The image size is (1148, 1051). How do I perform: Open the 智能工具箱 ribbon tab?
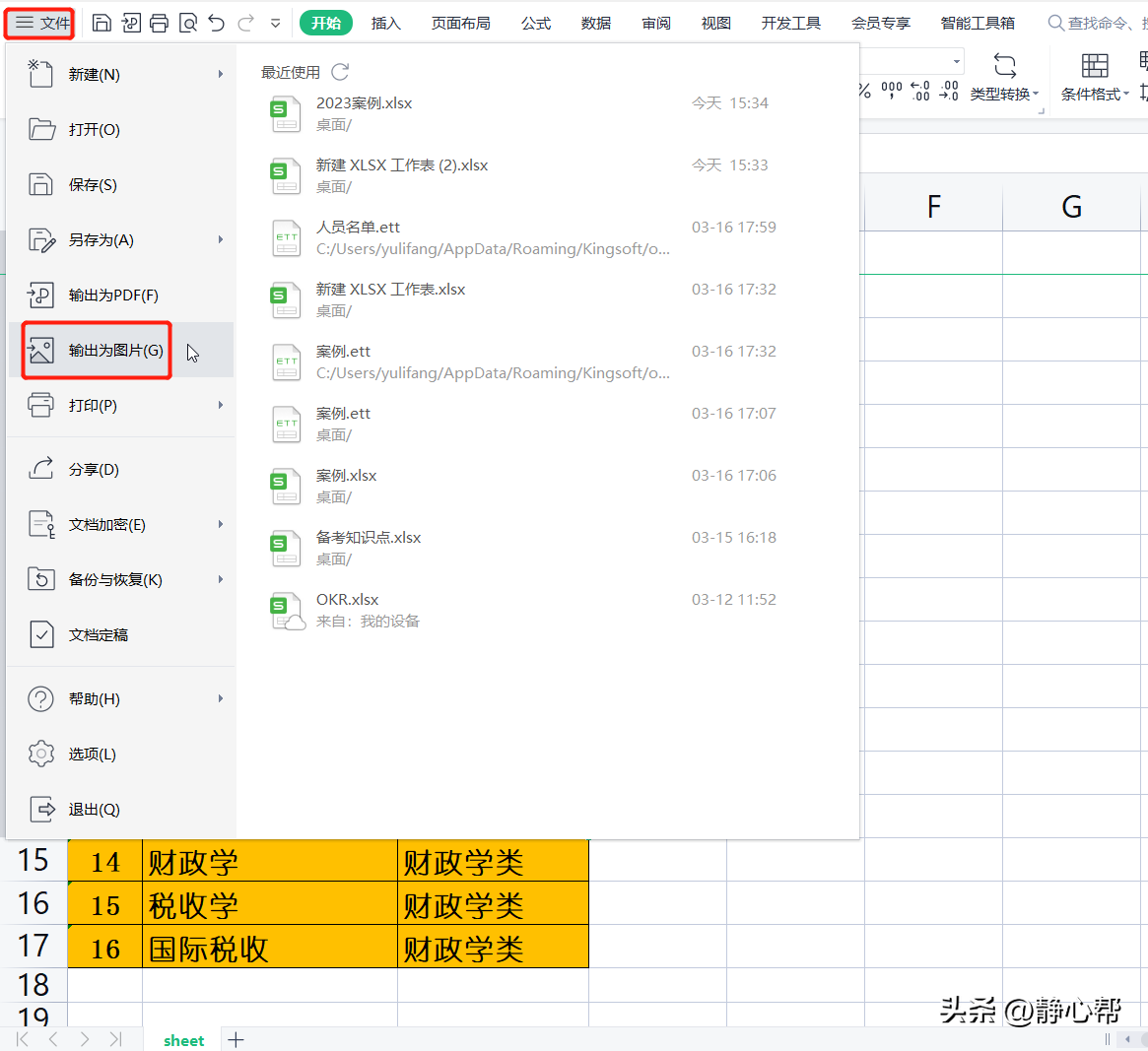point(978,24)
